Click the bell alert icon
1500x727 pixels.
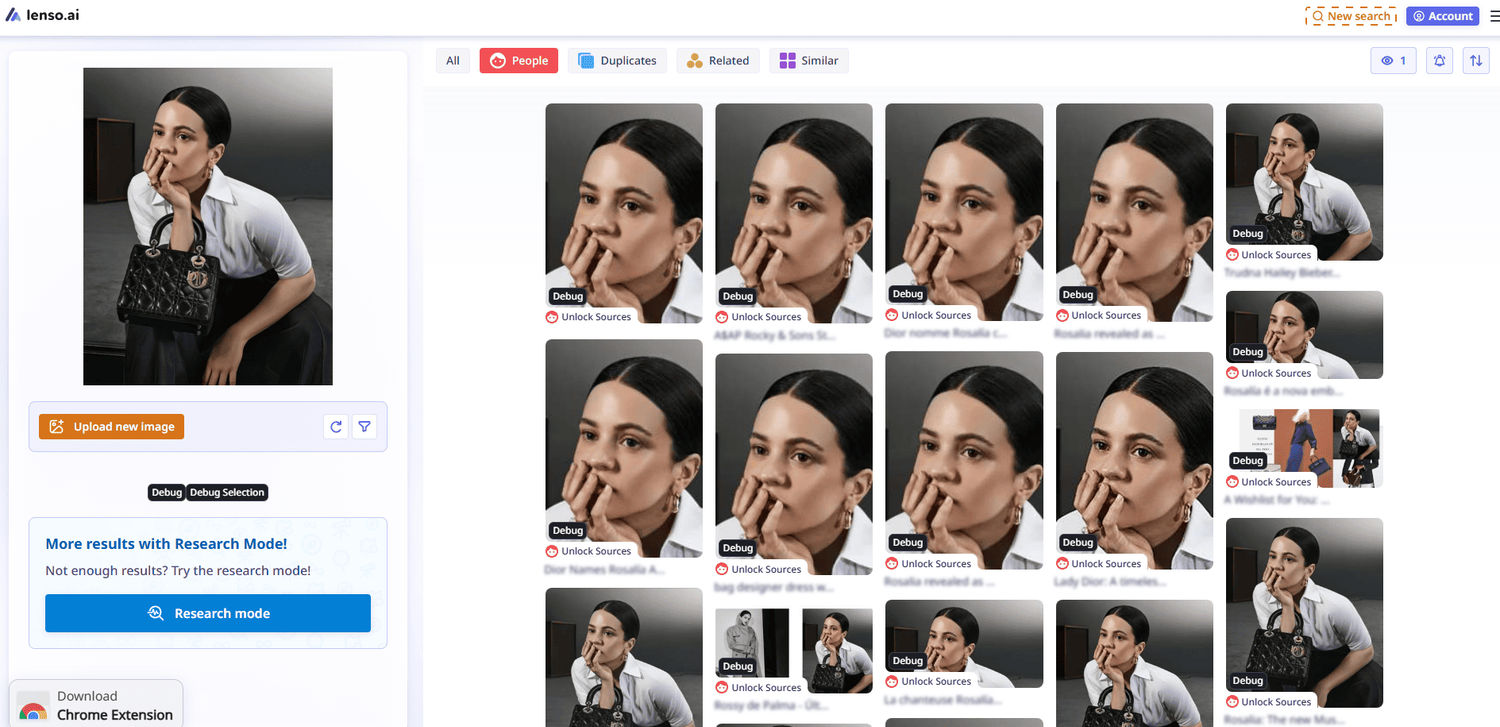point(1440,61)
